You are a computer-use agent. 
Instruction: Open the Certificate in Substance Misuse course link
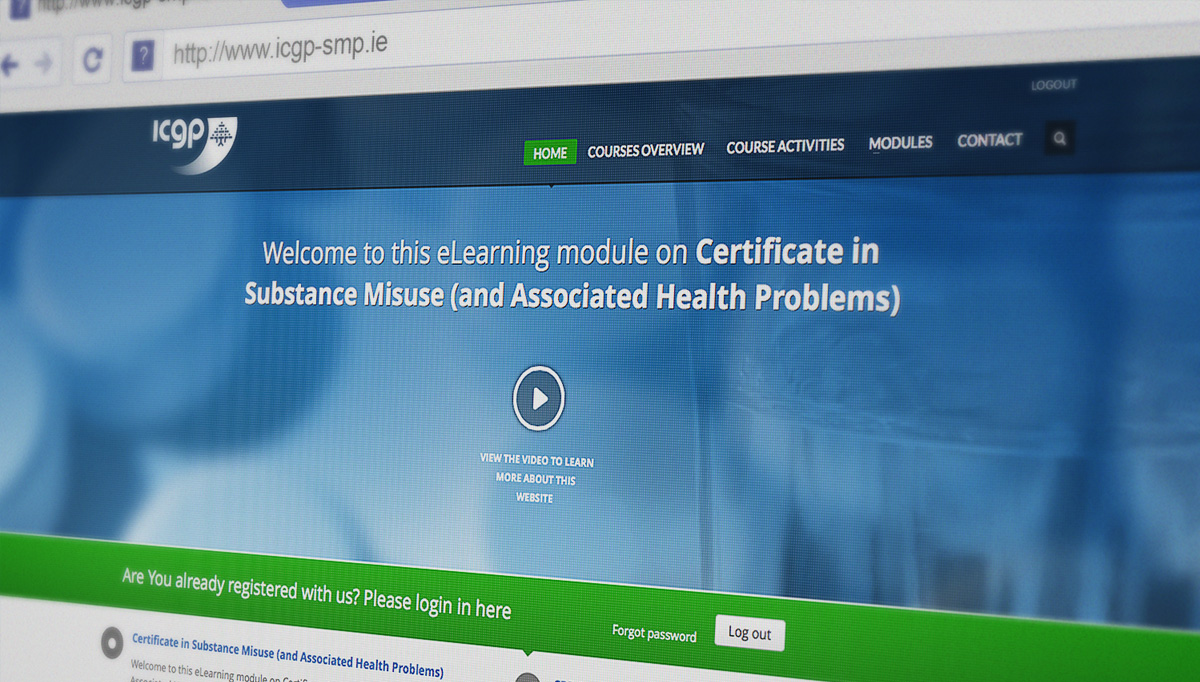(x=287, y=653)
